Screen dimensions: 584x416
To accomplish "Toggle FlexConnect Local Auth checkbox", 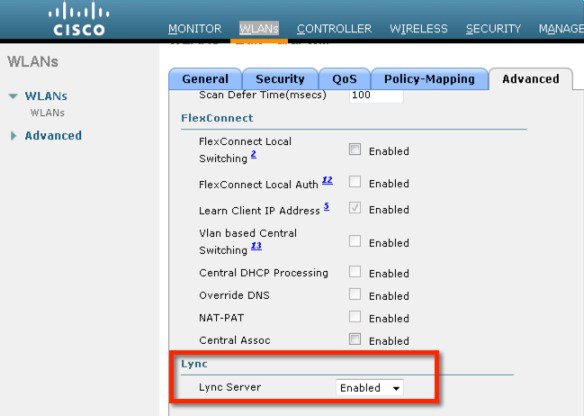I will pos(355,182).
